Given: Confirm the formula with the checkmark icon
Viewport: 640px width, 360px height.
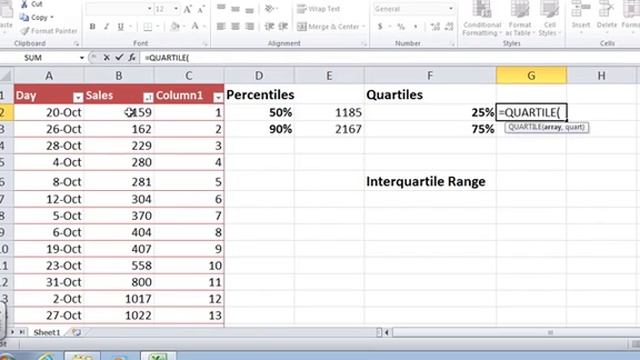Looking at the screenshot, I should [119, 58].
